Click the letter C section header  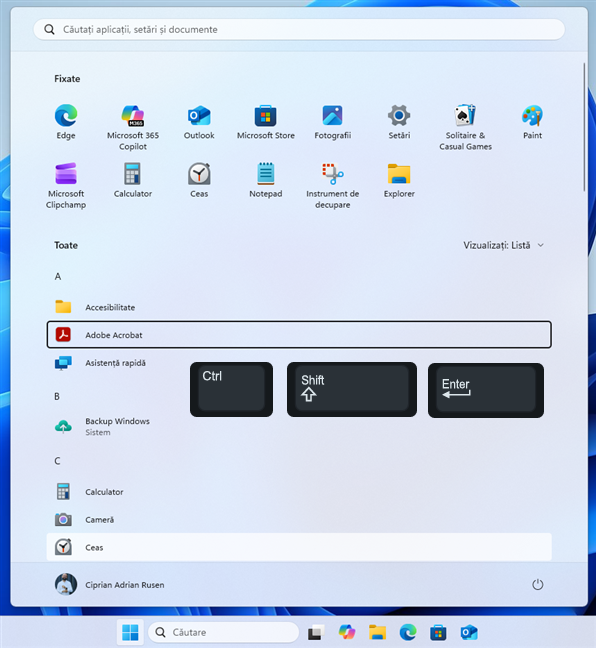pos(57,461)
